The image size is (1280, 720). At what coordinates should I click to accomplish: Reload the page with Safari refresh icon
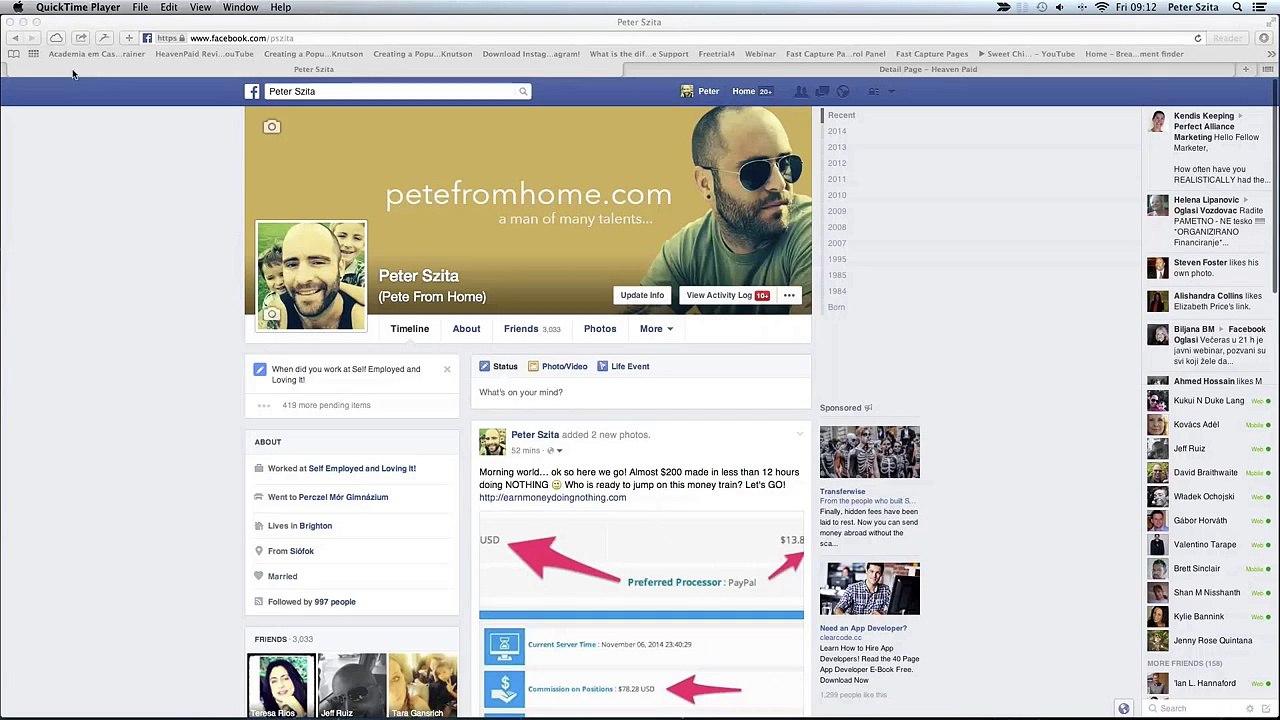coord(1197,38)
